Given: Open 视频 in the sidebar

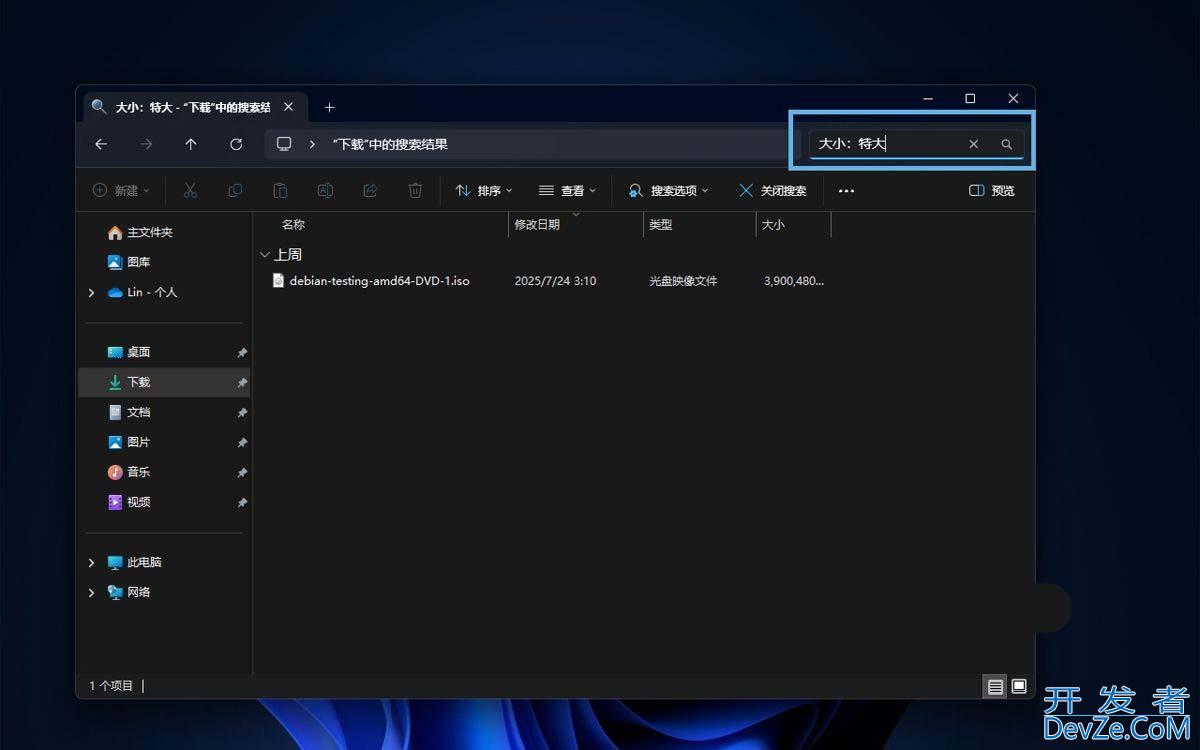Looking at the screenshot, I should pos(139,502).
